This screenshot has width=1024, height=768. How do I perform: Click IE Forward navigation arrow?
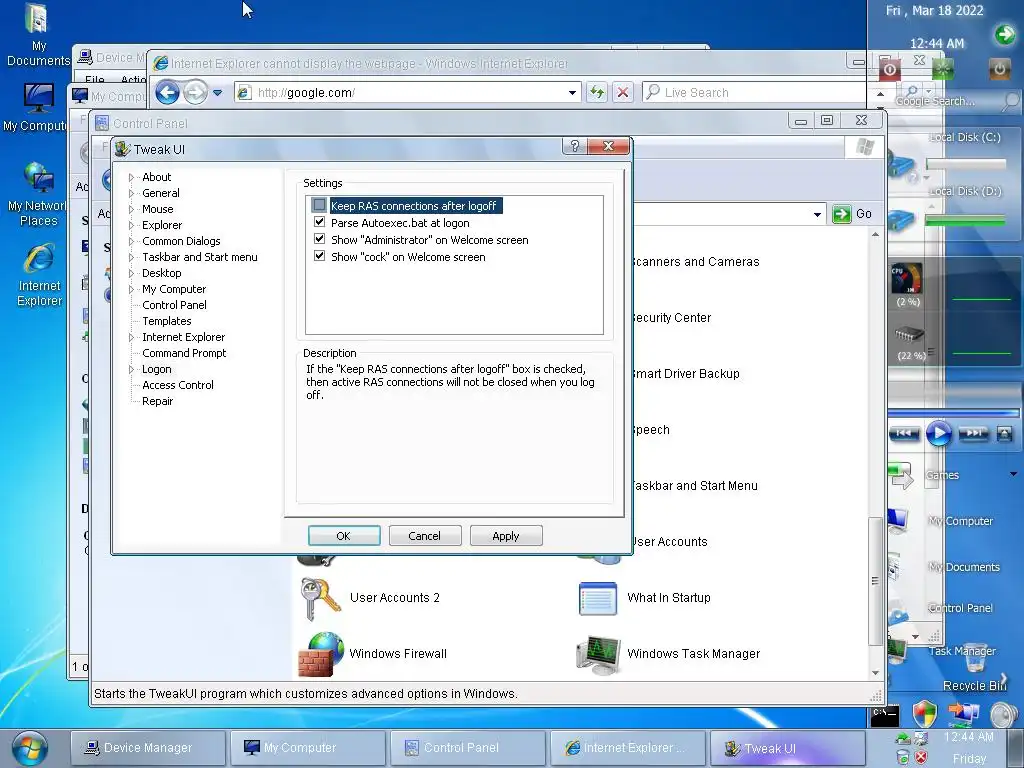pos(195,93)
